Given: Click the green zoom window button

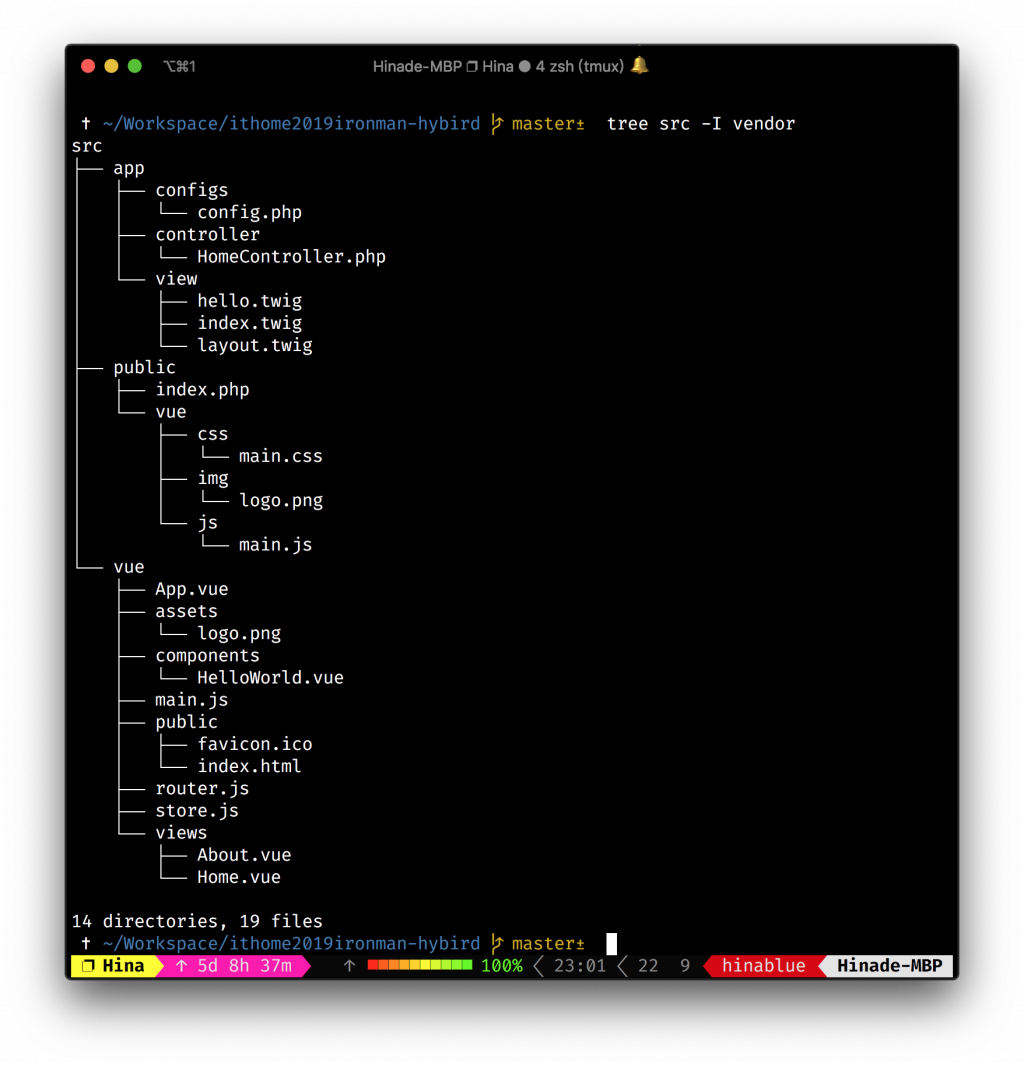Looking at the screenshot, I should coord(135,66).
